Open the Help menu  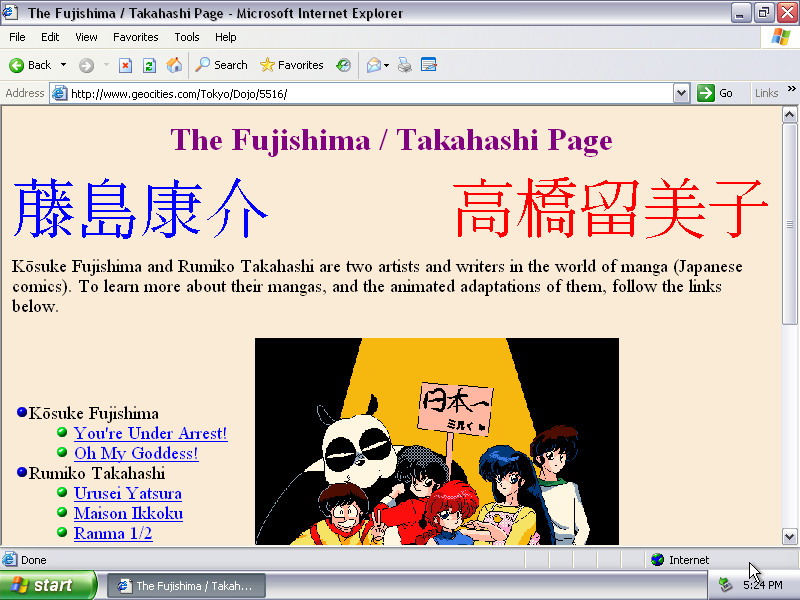click(226, 37)
